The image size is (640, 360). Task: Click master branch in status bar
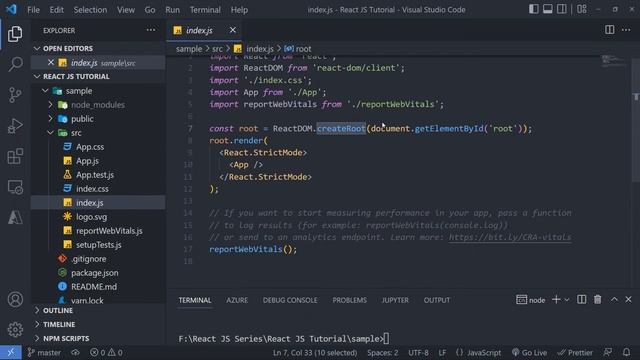[x=44, y=352]
